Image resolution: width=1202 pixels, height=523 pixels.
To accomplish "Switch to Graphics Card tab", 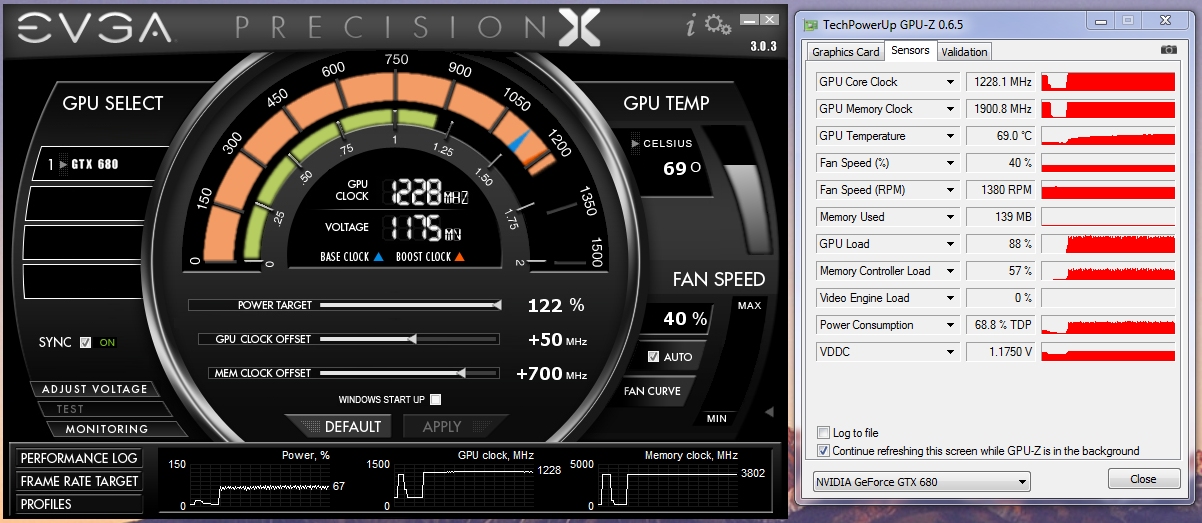I will click(846, 52).
